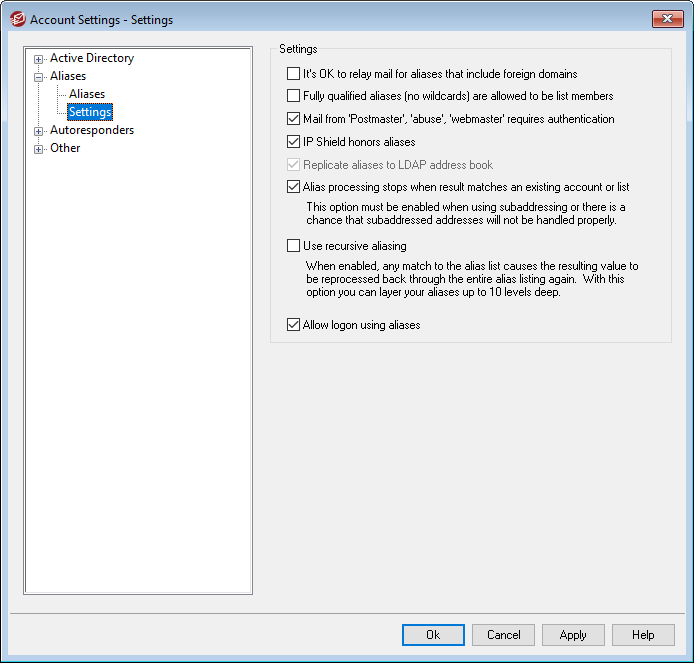Uncheck Postmaster mail requires authentication option
Image resolution: width=694 pixels, height=663 pixels.
click(x=294, y=119)
